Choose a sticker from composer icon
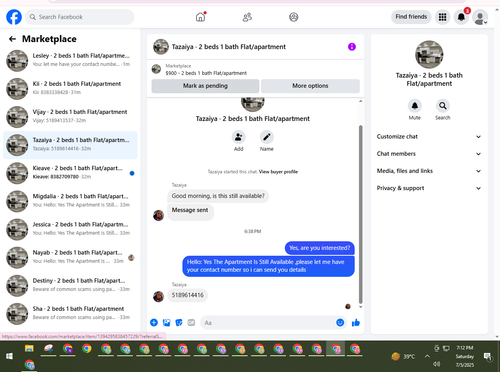Image resolution: width=500 pixels, height=372 pixels. (179, 322)
